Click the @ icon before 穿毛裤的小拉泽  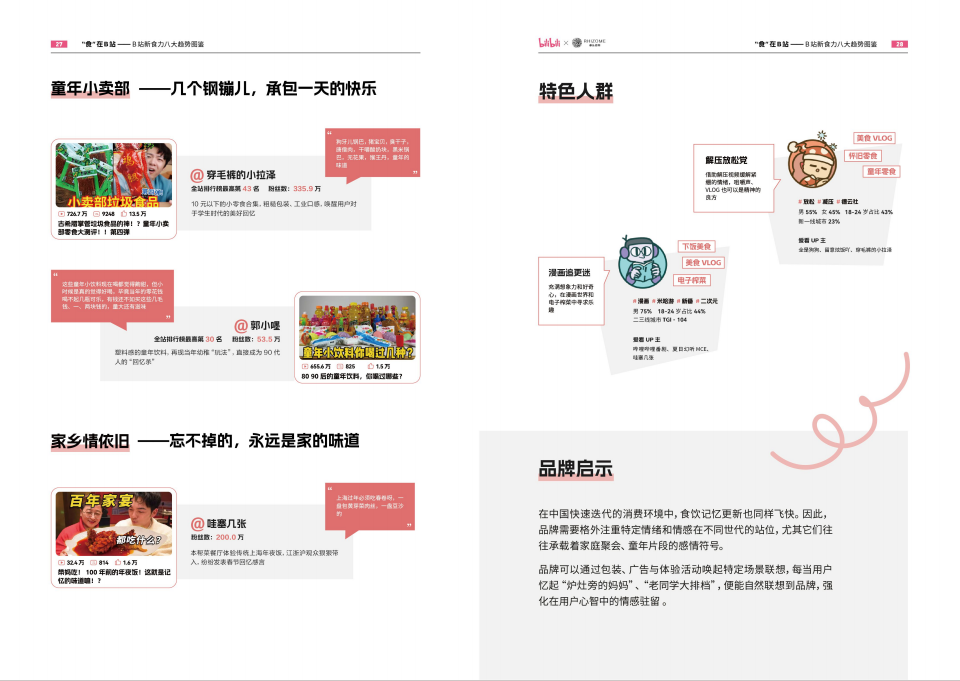pyautogui.click(x=197, y=175)
